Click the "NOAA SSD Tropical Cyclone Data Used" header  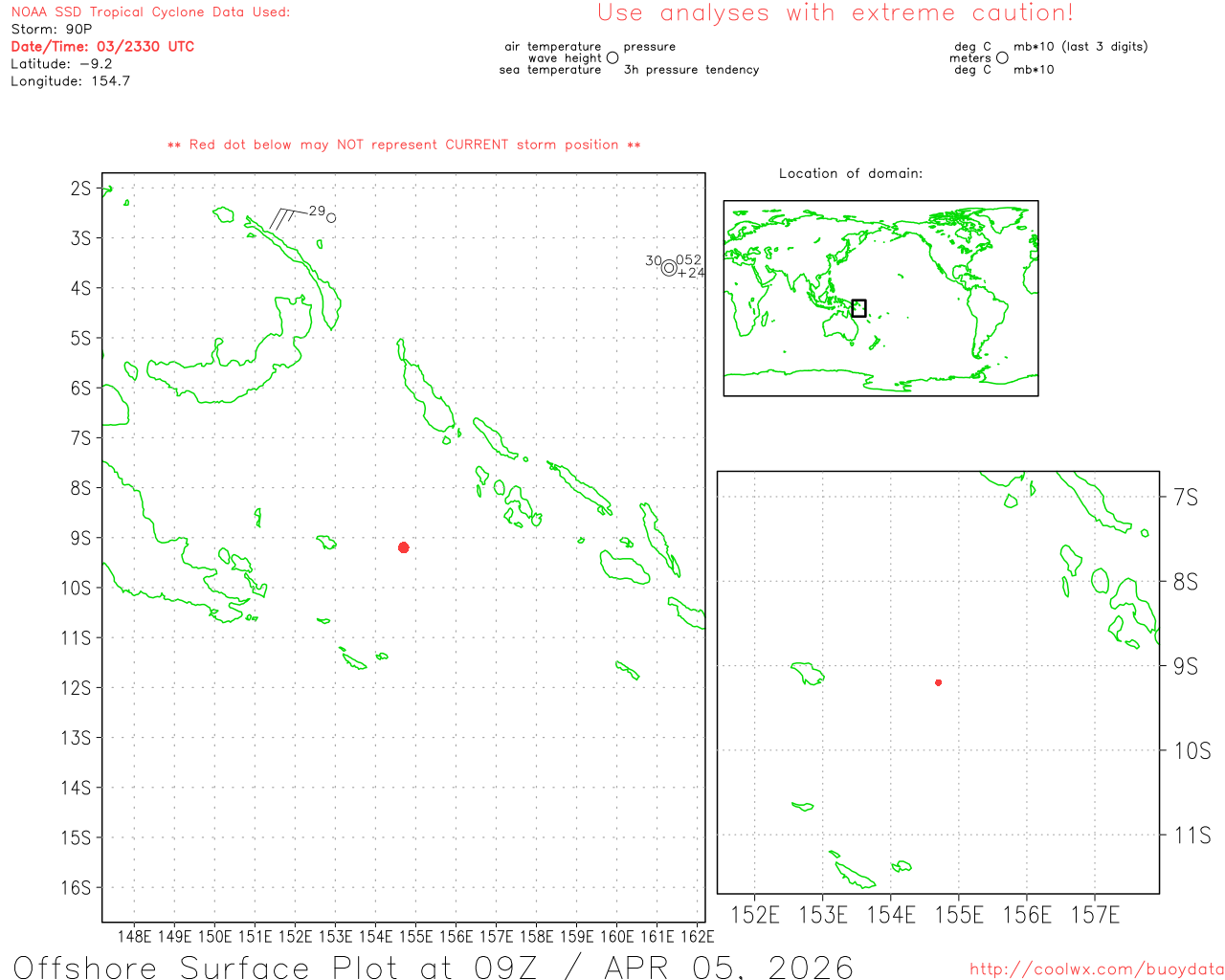pos(150,12)
